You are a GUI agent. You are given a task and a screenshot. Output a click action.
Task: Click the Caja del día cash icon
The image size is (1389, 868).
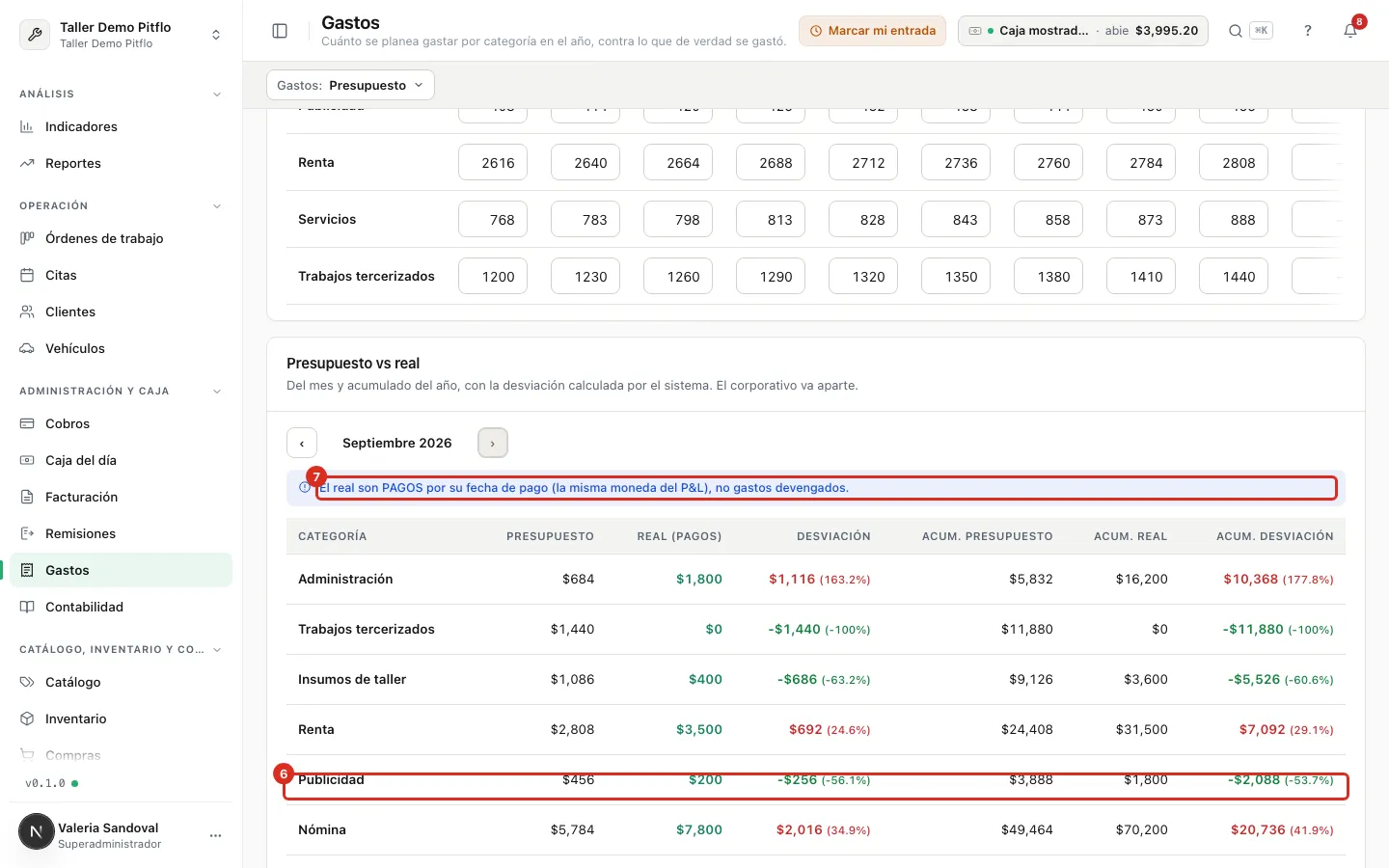click(27, 460)
